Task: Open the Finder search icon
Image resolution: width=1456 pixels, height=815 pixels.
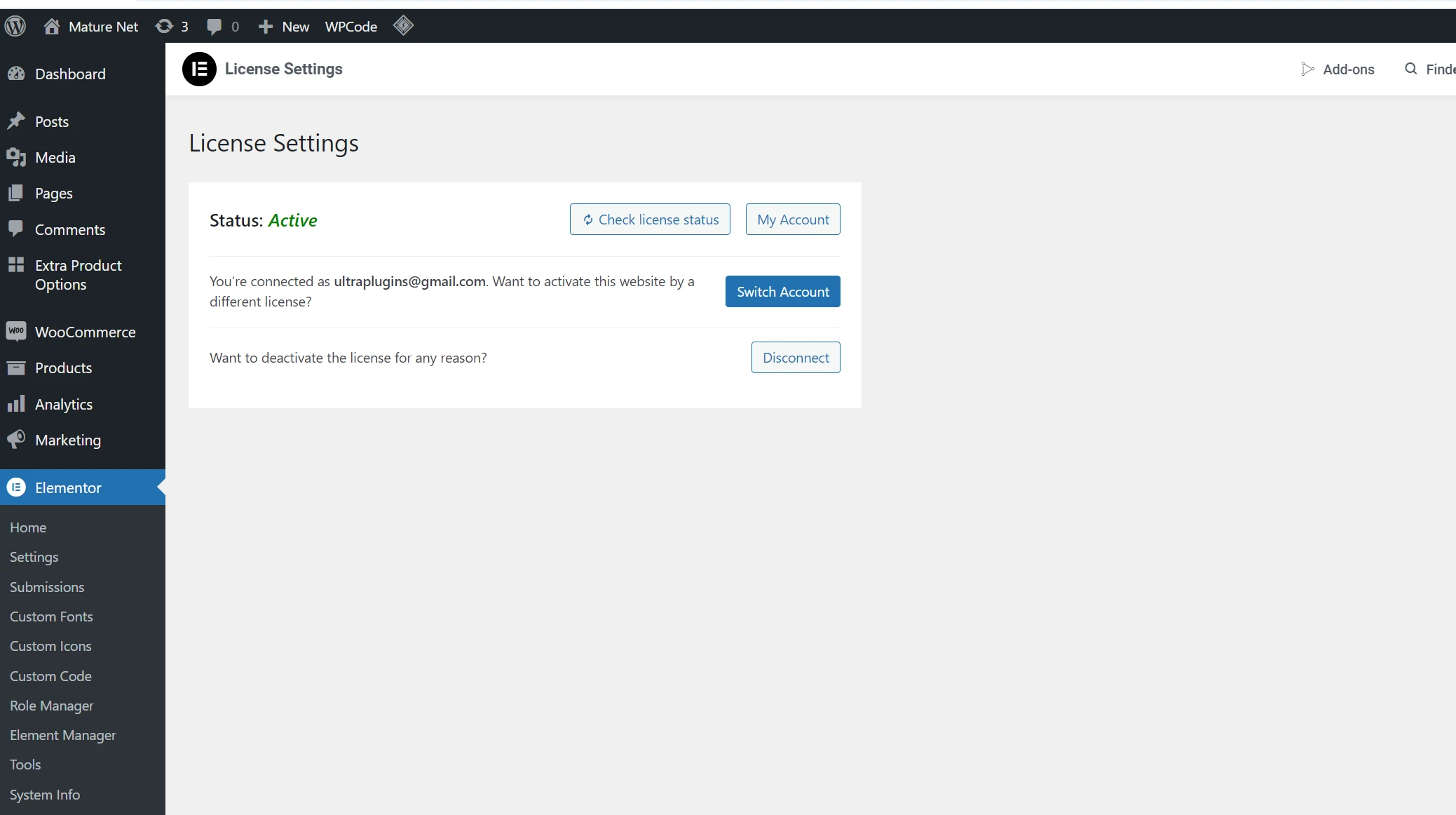Action: [x=1411, y=69]
